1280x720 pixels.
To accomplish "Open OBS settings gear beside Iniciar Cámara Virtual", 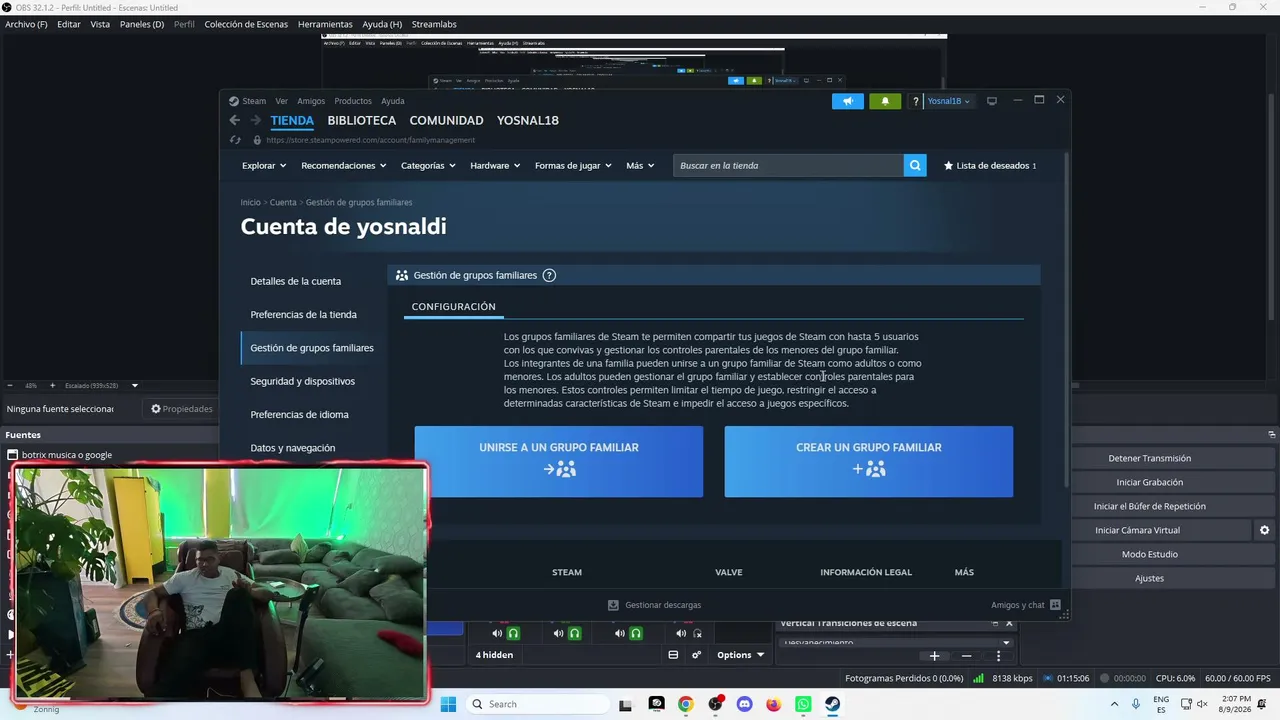I will tap(1264, 530).
